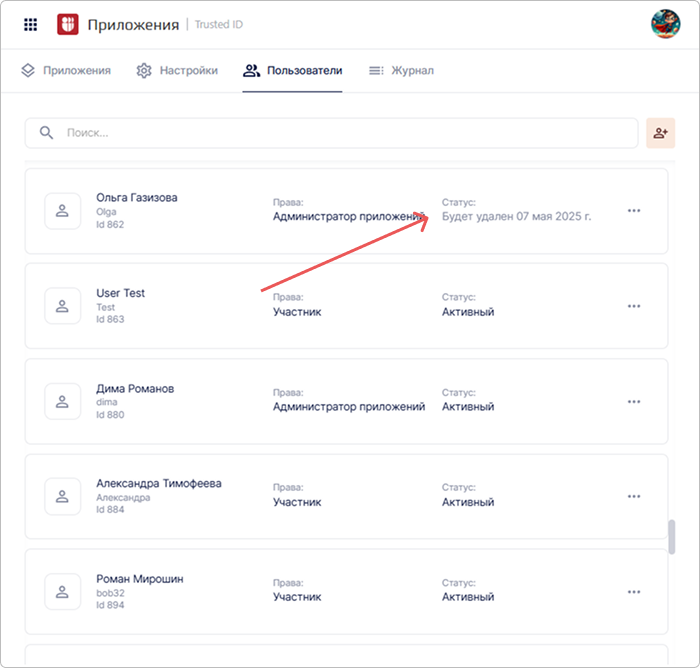This screenshot has width=700, height=668.
Task: Click the login 'bob32'
Action: (110, 593)
